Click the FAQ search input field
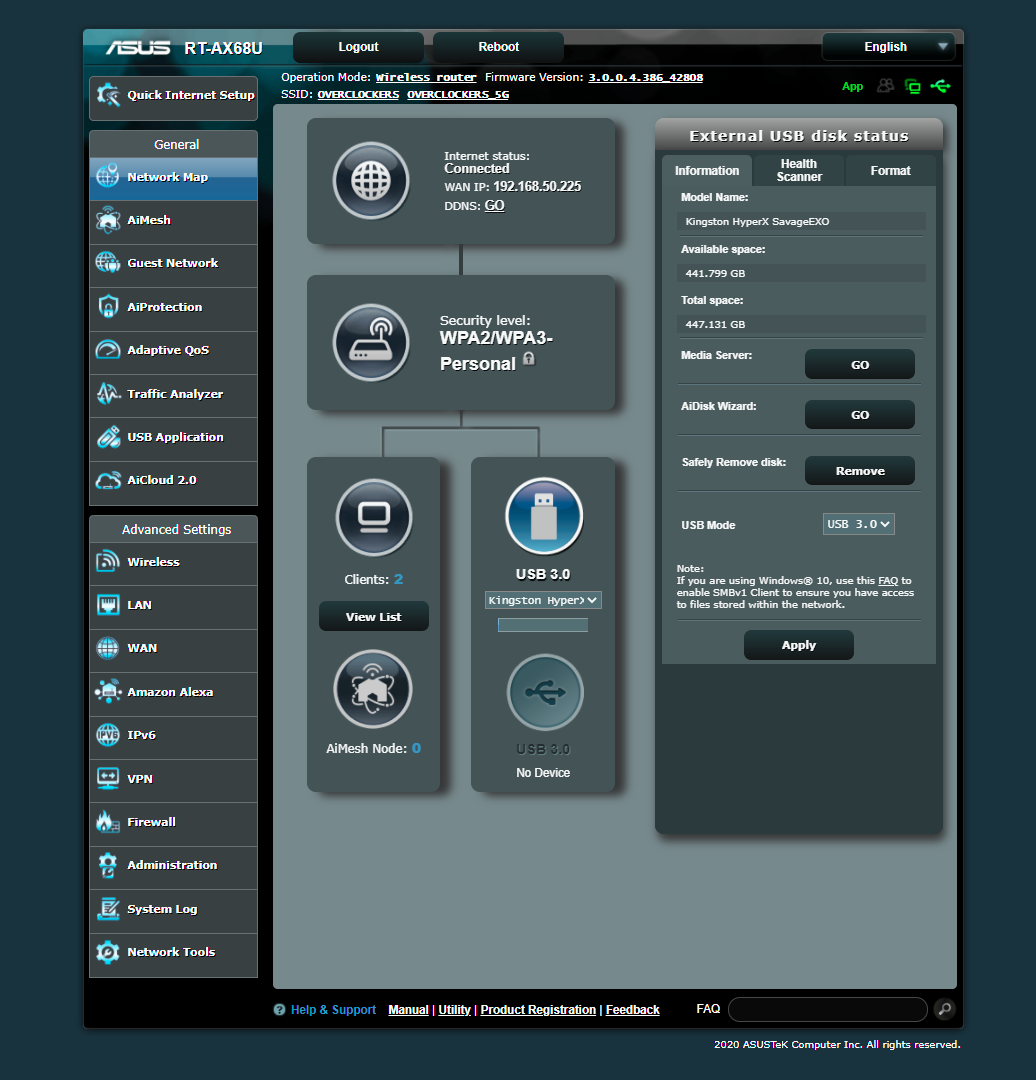The width and height of the screenshot is (1036, 1080). click(x=826, y=1009)
